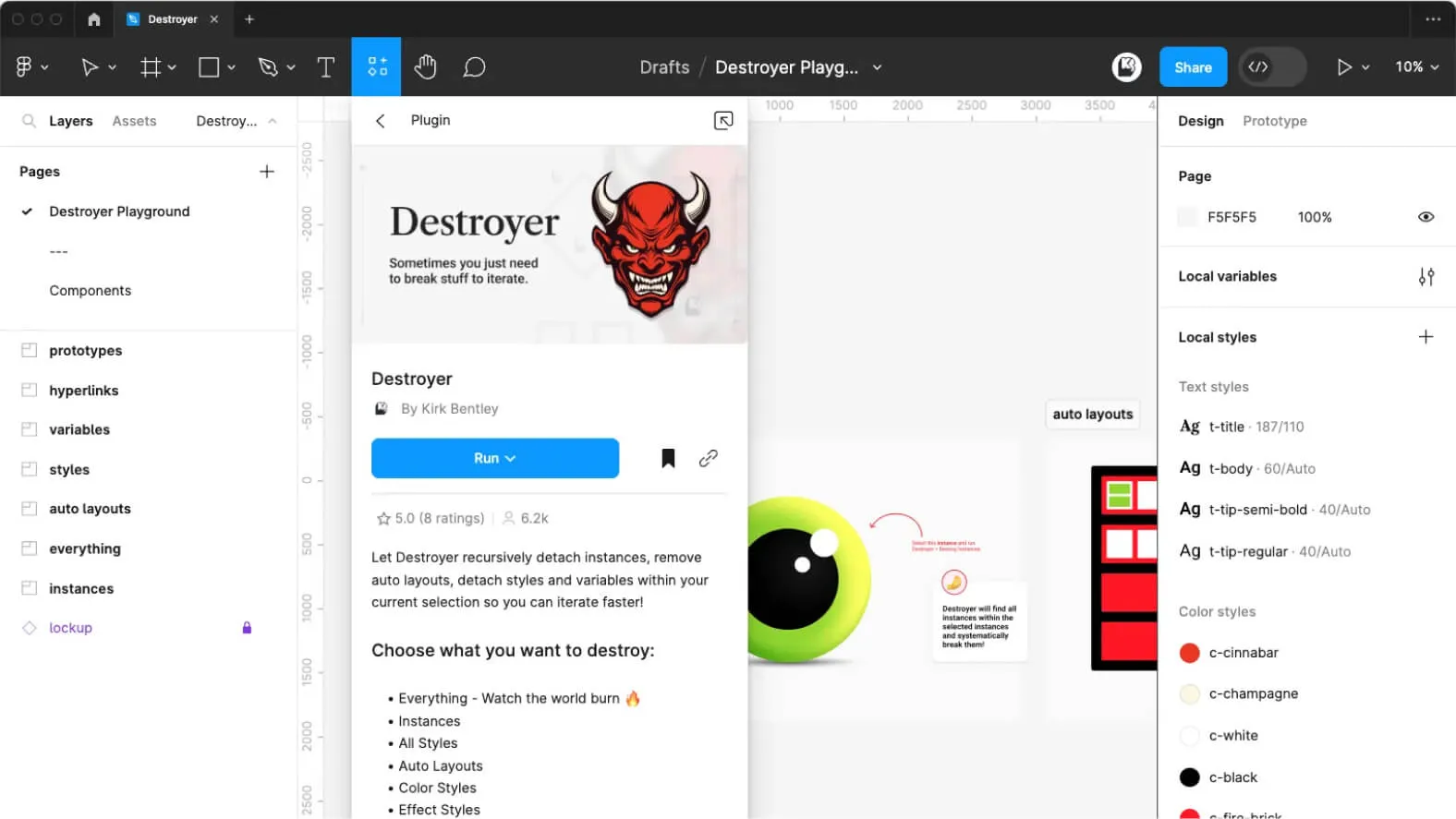The width and height of the screenshot is (1456, 819).
Task: Select the Destroyer file tab
Action: click(172, 18)
